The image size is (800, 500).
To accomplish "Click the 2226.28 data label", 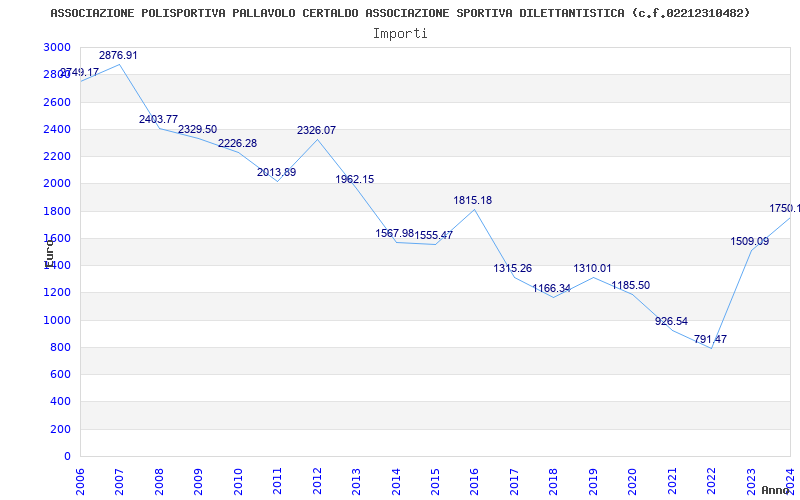I will click(237, 143).
